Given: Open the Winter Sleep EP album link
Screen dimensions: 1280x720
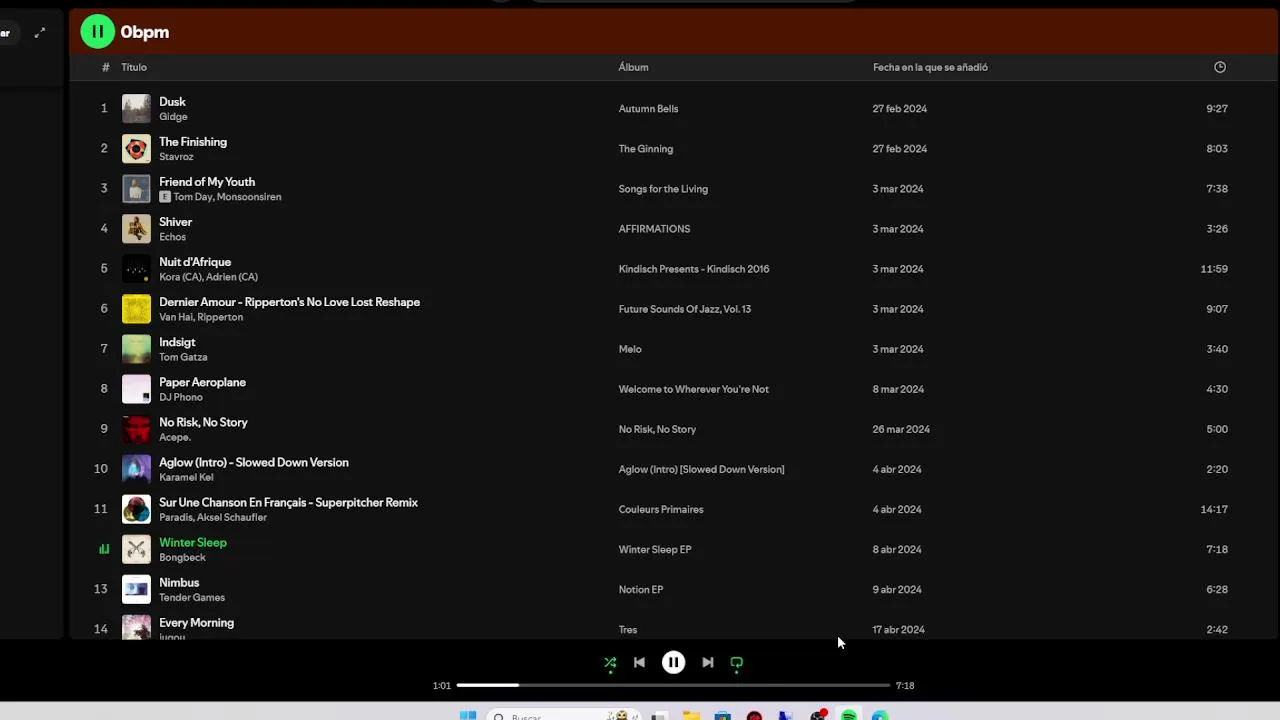Looking at the screenshot, I should click(655, 549).
